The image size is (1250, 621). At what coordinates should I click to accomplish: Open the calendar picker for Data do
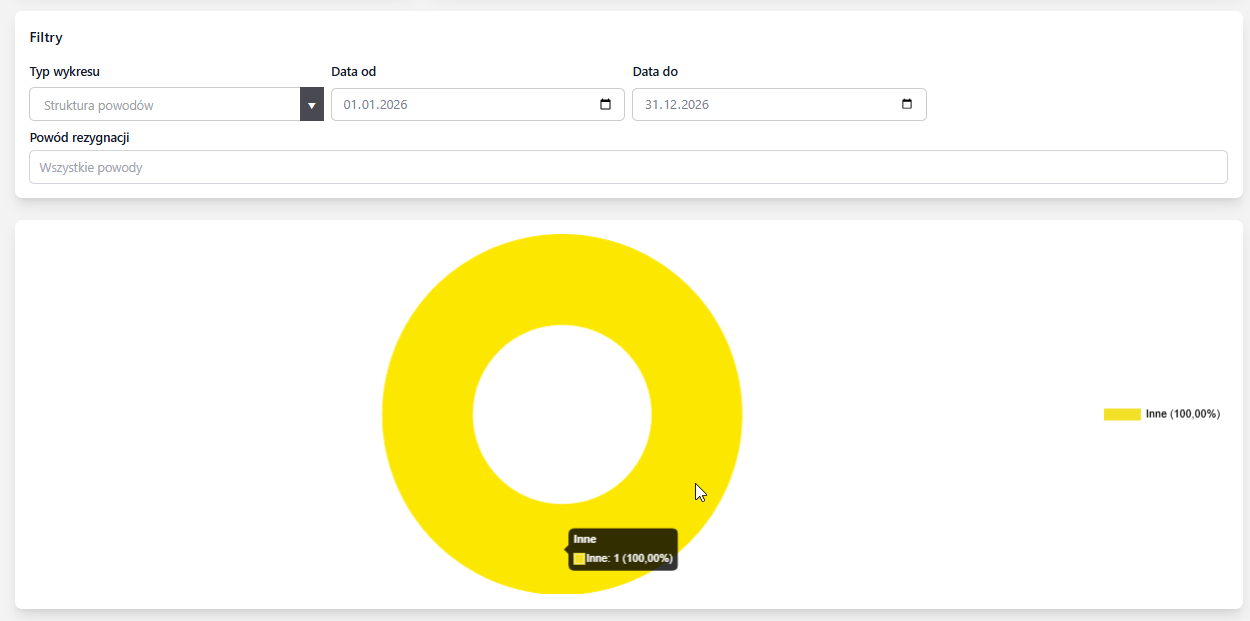(x=907, y=105)
